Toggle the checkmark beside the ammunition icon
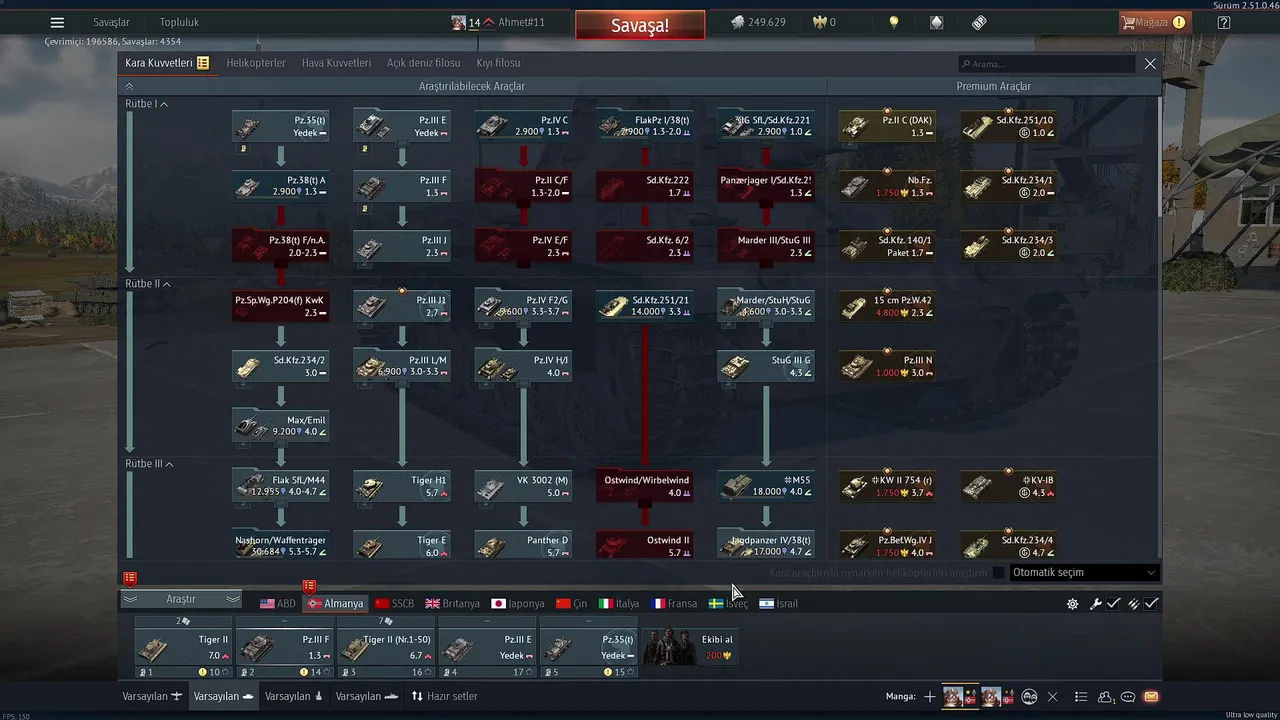The height and width of the screenshot is (720, 1280). coord(1152,604)
